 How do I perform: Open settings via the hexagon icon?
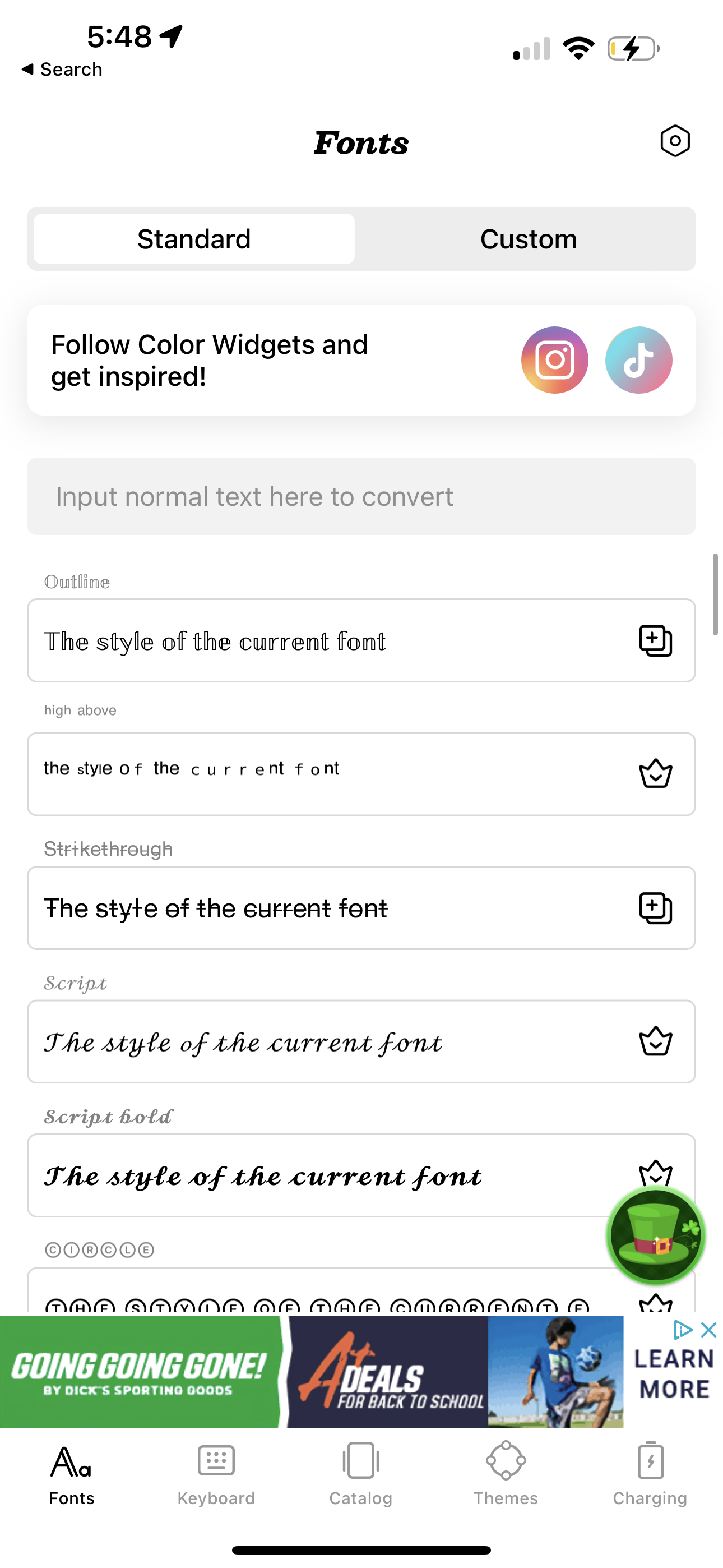[675, 141]
